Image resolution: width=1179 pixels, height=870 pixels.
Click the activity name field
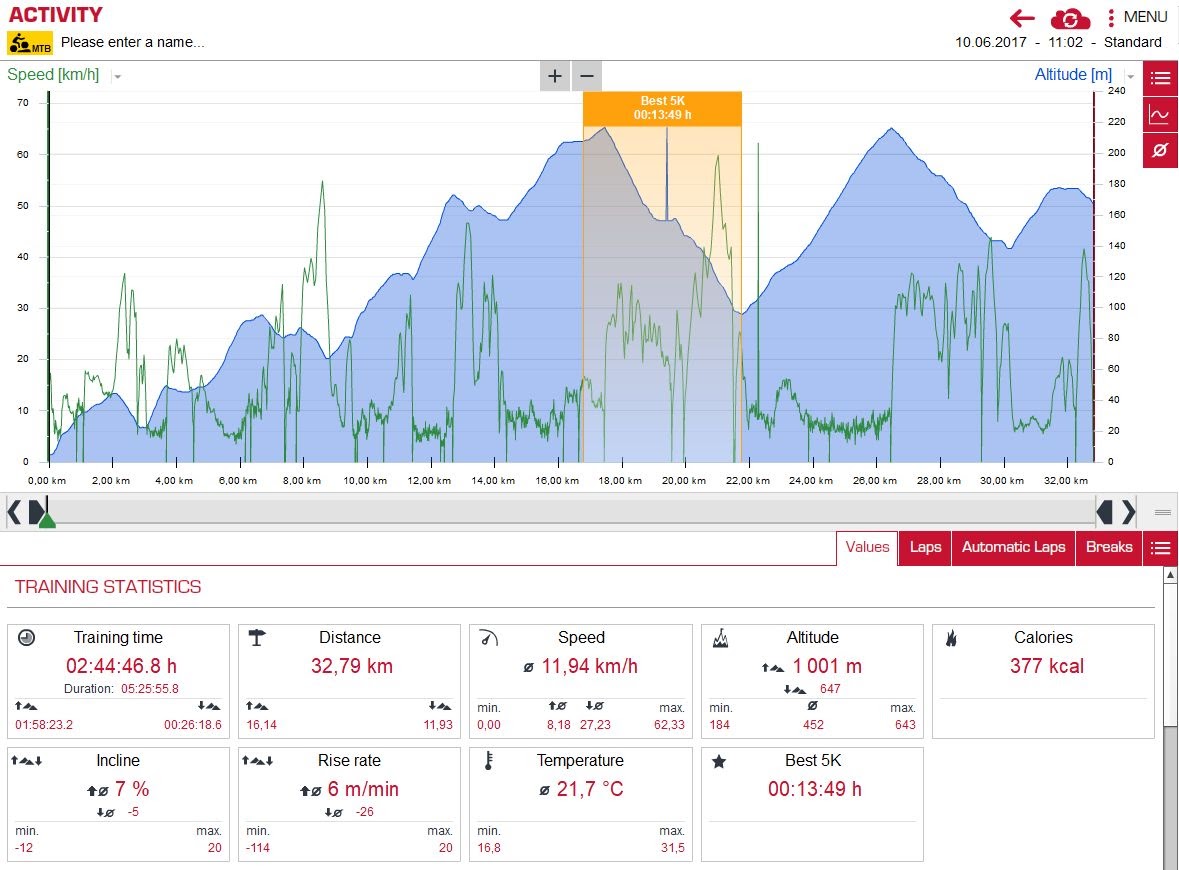(132, 42)
